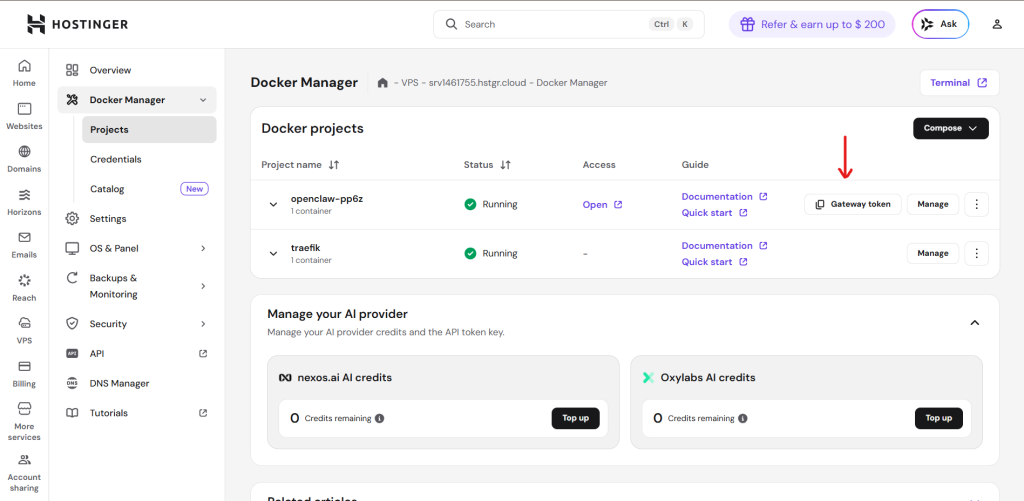
Task: Open Quick start link for traefik
Action: [x=714, y=262]
